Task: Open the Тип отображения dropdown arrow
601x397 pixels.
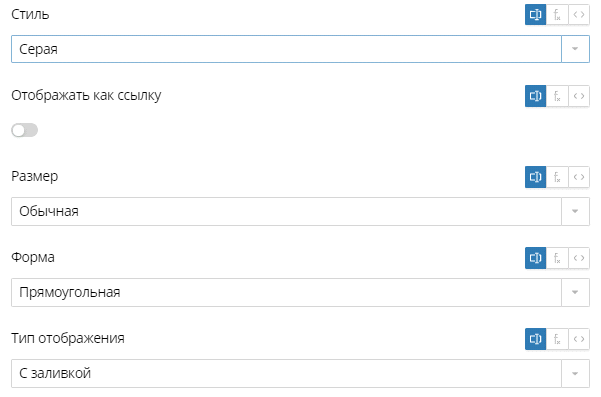Action: coord(575,374)
